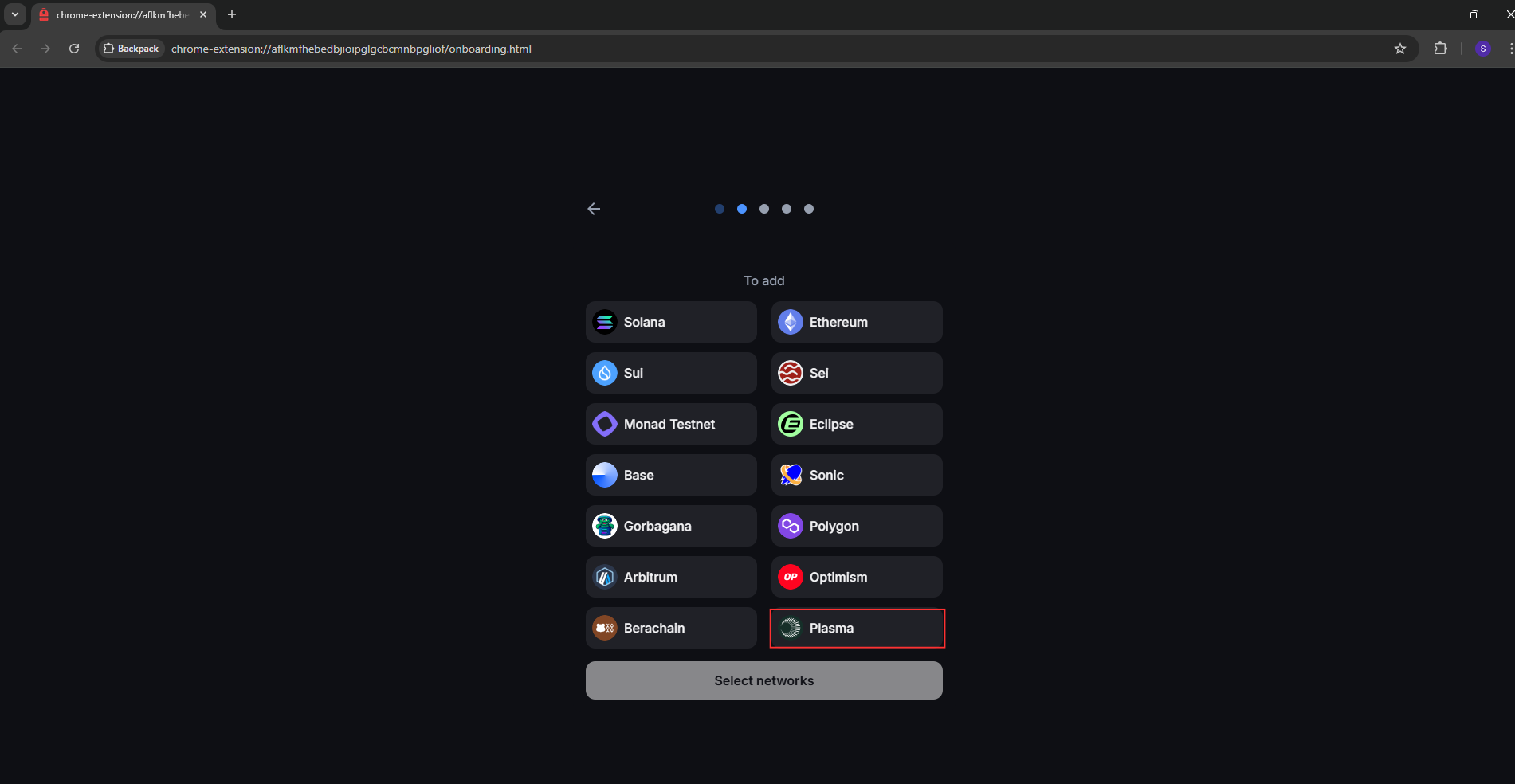Toggle Monad Testnet network selection
The image size is (1515, 784).
tap(671, 424)
